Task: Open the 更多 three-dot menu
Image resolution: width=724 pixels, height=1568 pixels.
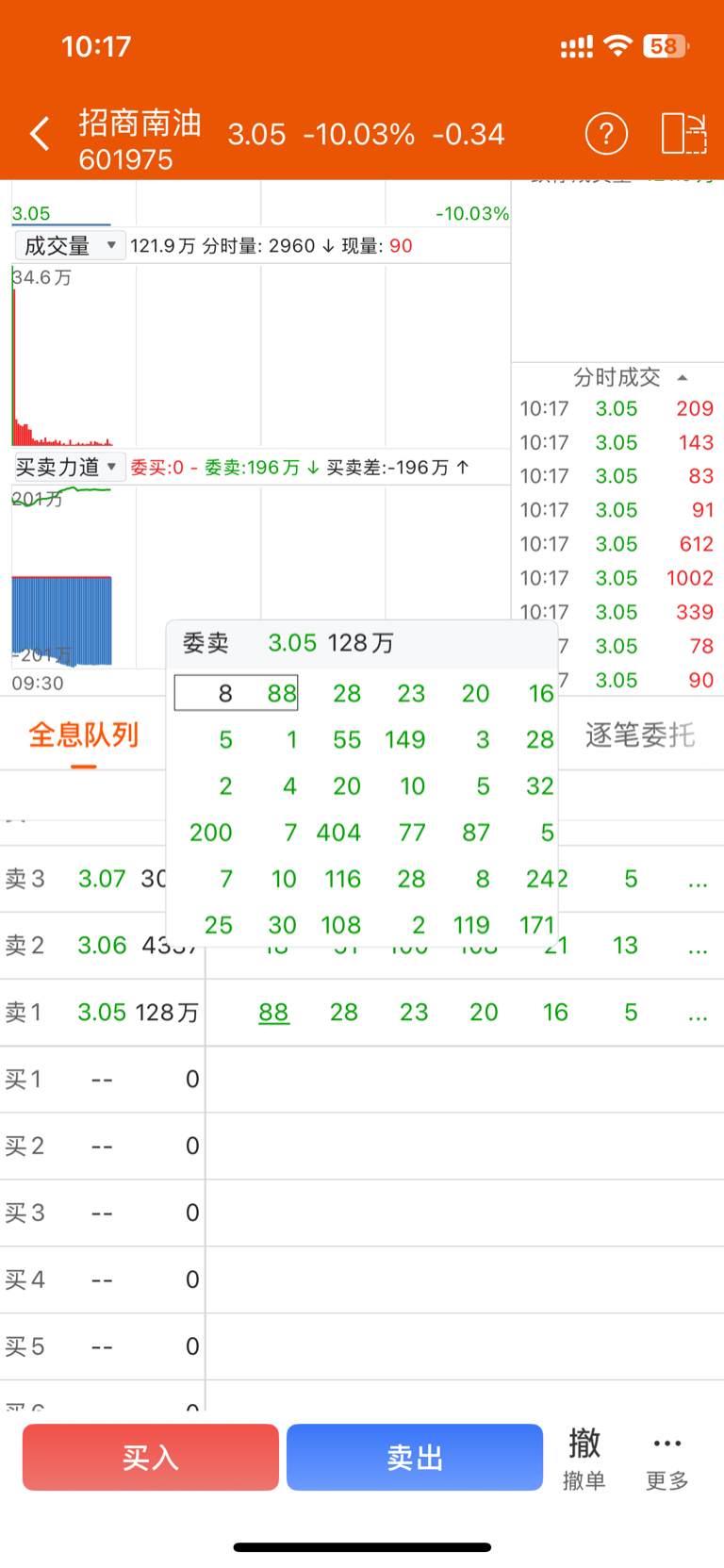Action: (x=667, y=1461)
